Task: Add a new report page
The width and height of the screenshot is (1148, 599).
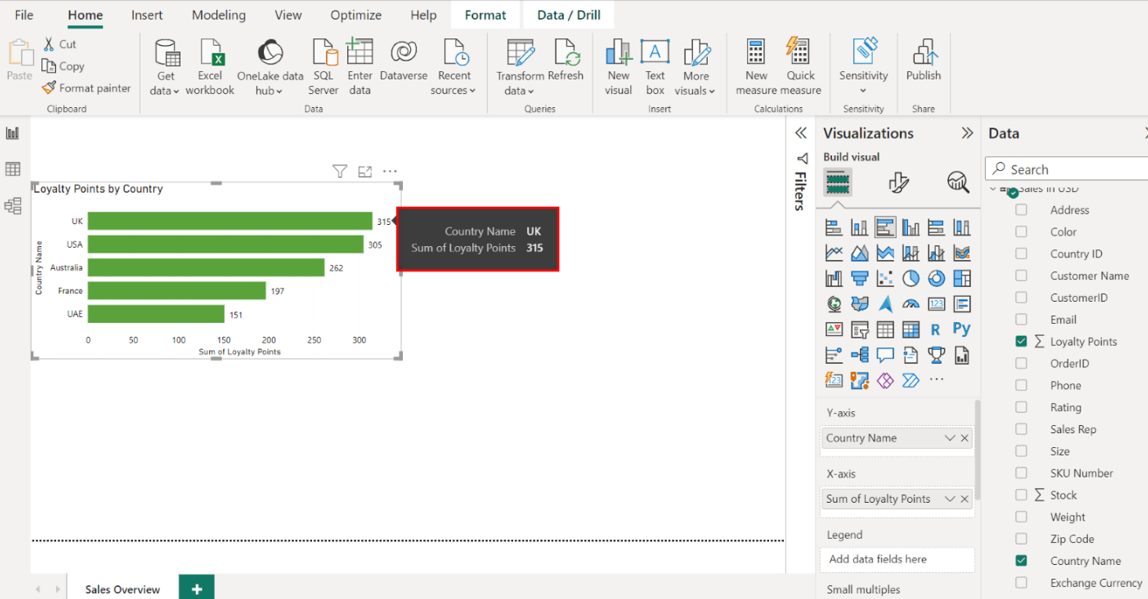Action: [197, 589]
